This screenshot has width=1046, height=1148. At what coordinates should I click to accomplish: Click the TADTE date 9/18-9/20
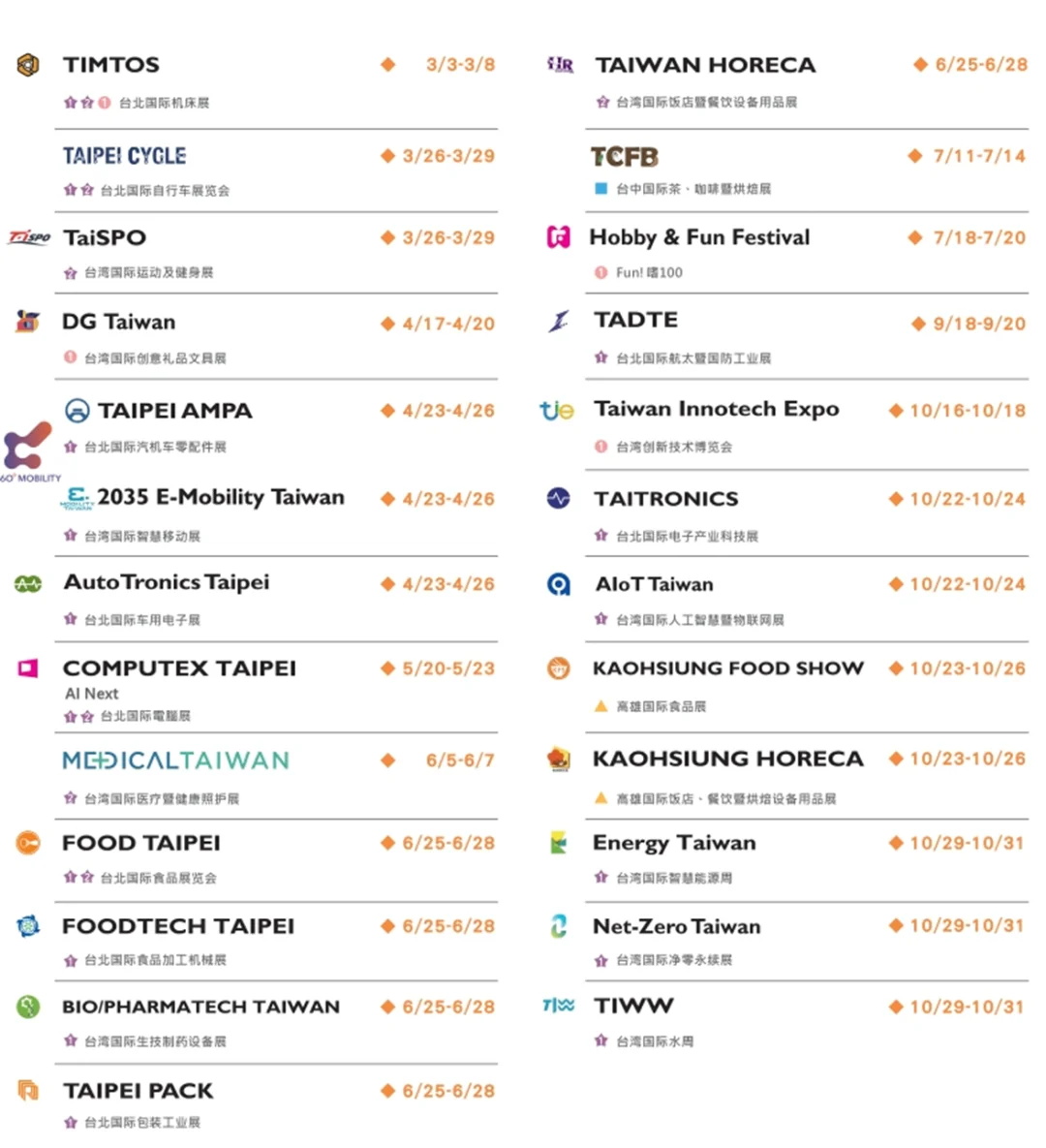(978, 324)
